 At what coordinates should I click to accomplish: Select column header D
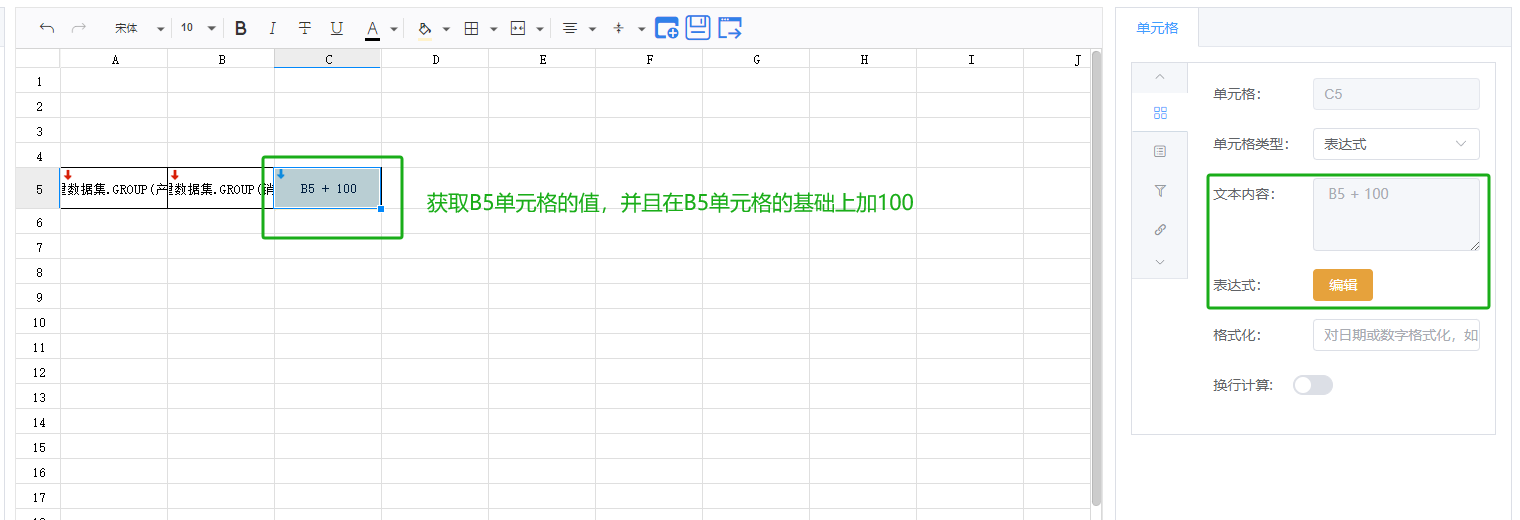pos(435,60)
